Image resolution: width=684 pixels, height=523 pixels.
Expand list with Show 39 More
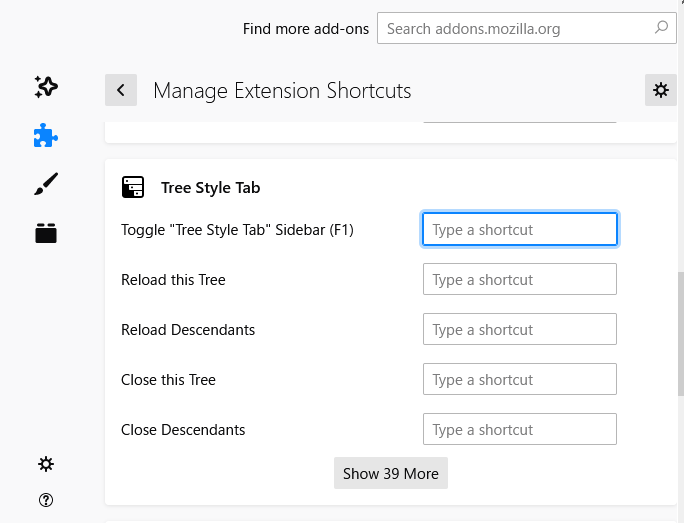point(391,473)
